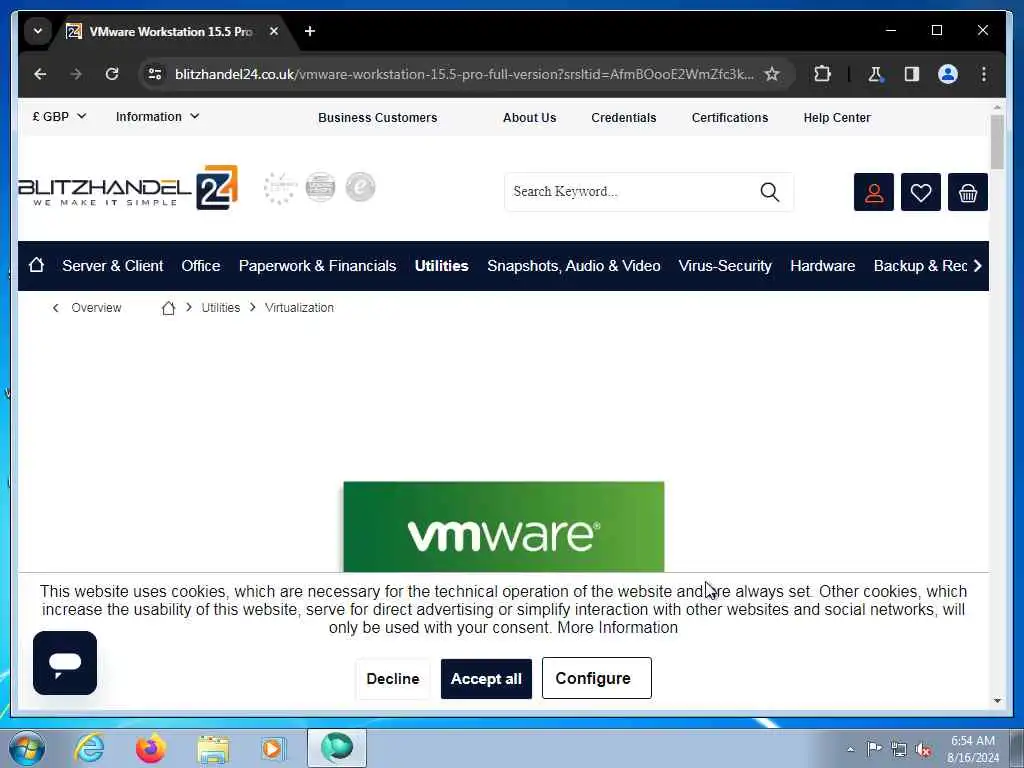Open a new tab with the plus icon
Image resolution: width=1024 pixels, height=768 pixels.
tap(310, 31)
